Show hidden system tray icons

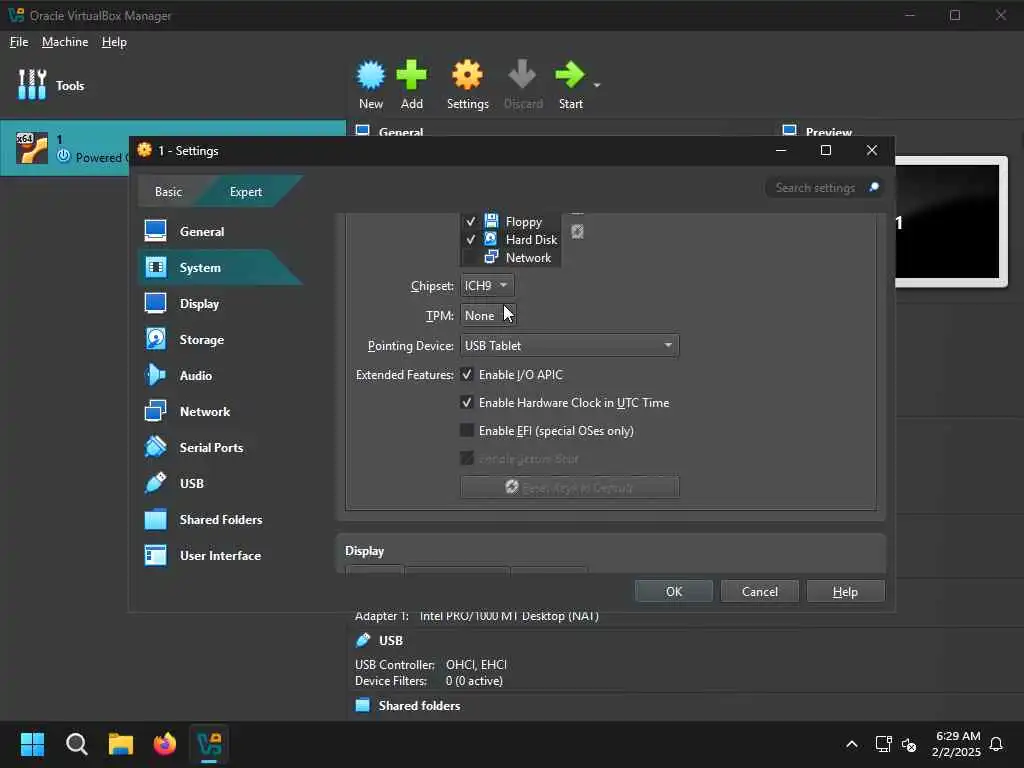click(x=852, y=744)
